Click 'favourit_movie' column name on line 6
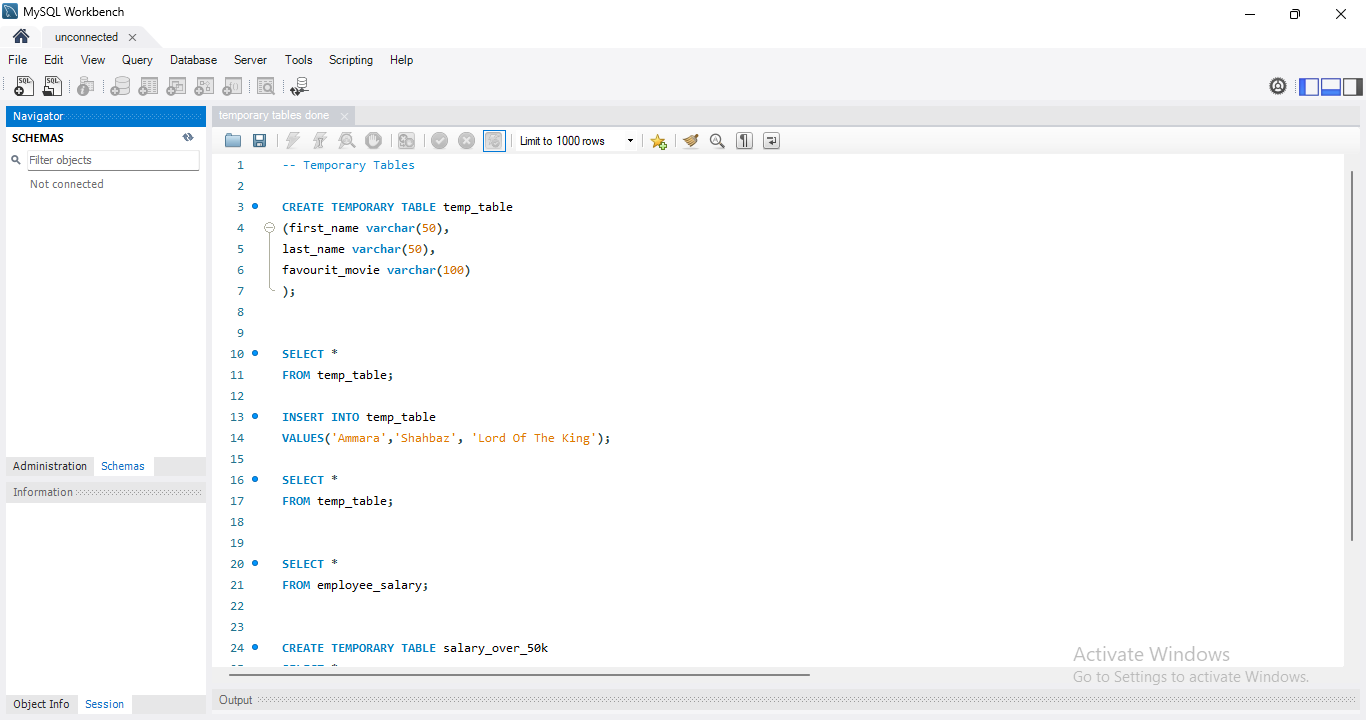 point(331,270)
